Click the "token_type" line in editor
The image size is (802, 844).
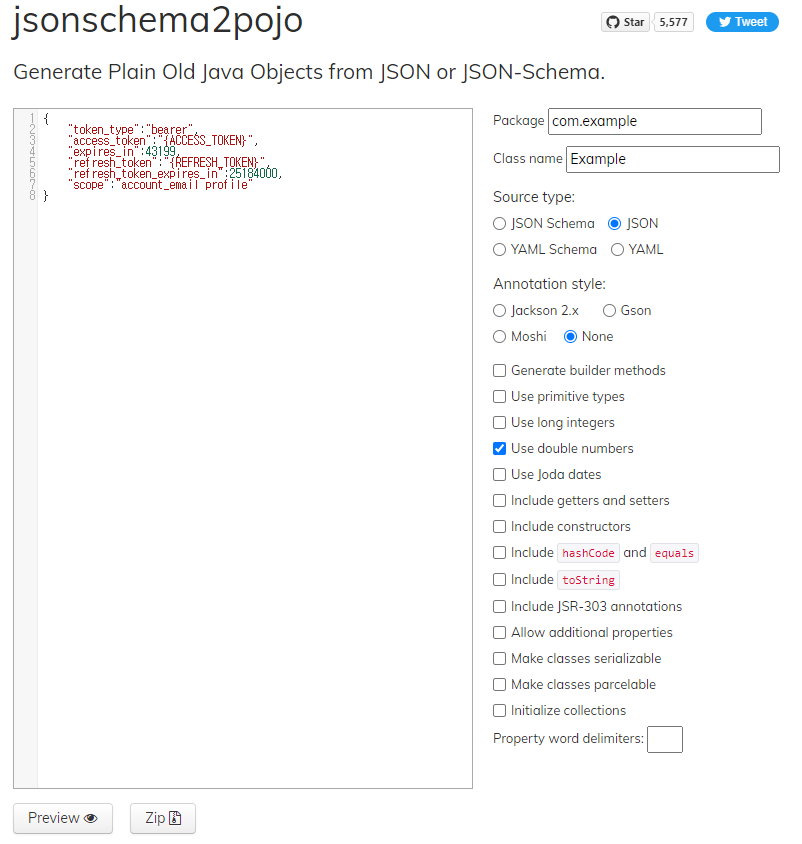coord(131,130)
